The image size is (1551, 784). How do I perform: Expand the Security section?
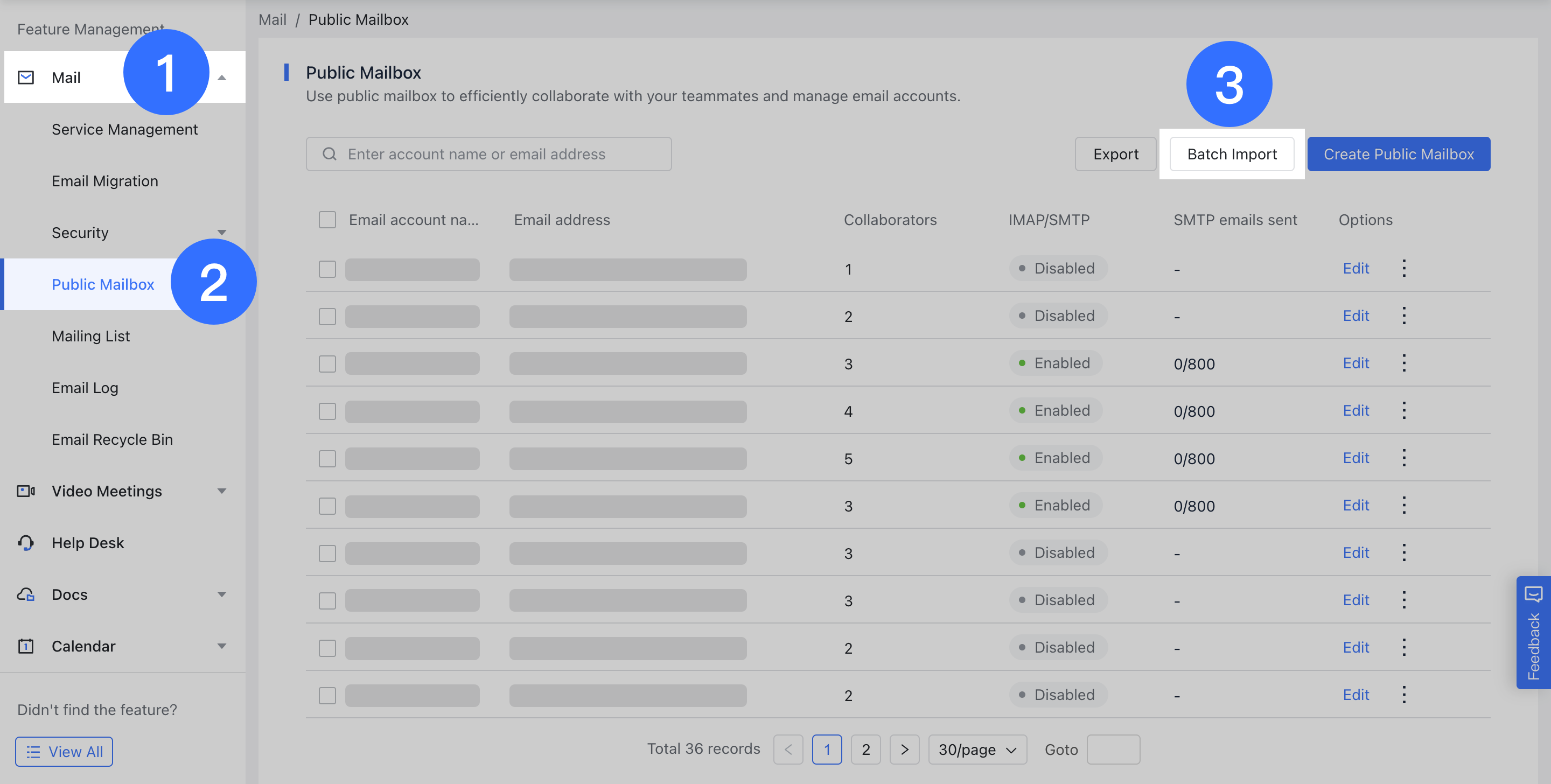click(x=222, y=233)
